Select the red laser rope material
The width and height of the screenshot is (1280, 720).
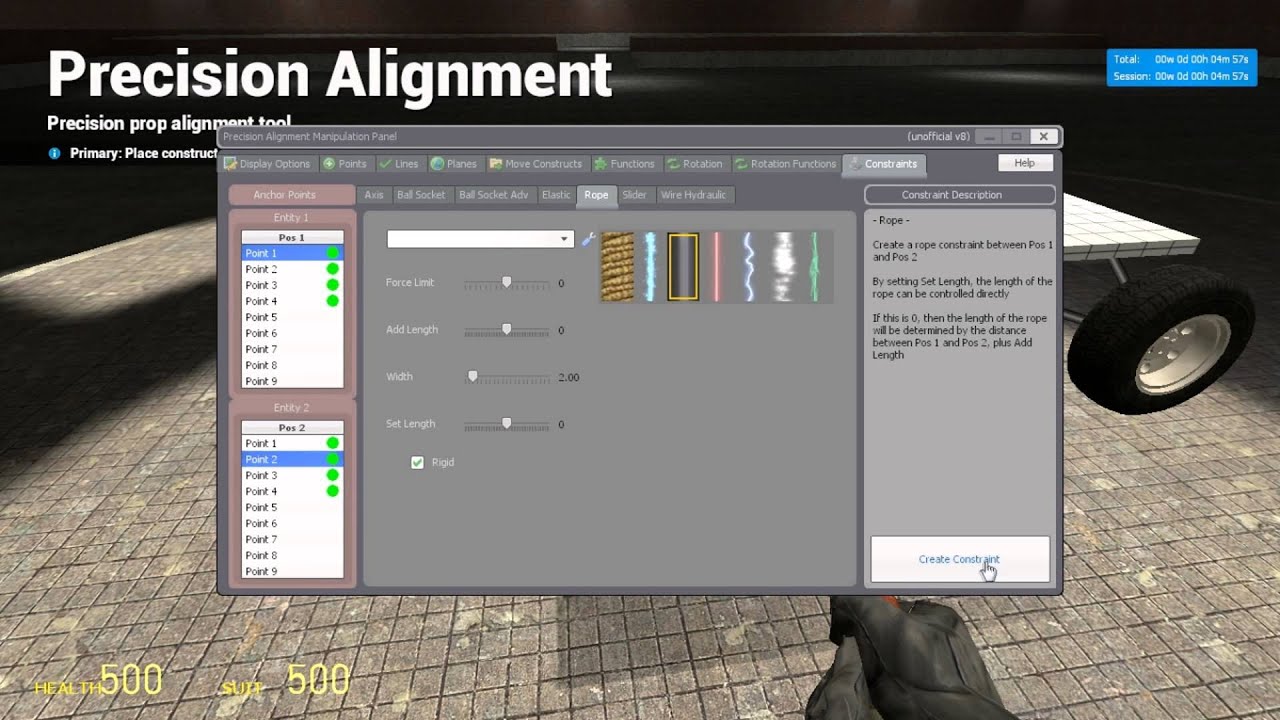pyautogui.click(x=716, y=267)
